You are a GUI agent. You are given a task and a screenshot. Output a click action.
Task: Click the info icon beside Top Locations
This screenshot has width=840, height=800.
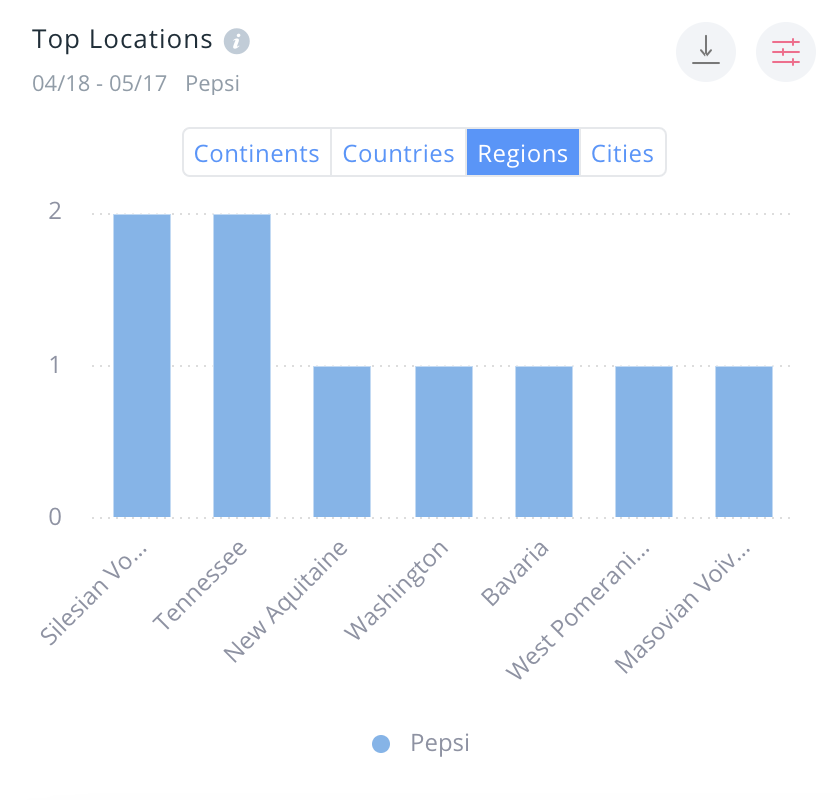[237, 41]
